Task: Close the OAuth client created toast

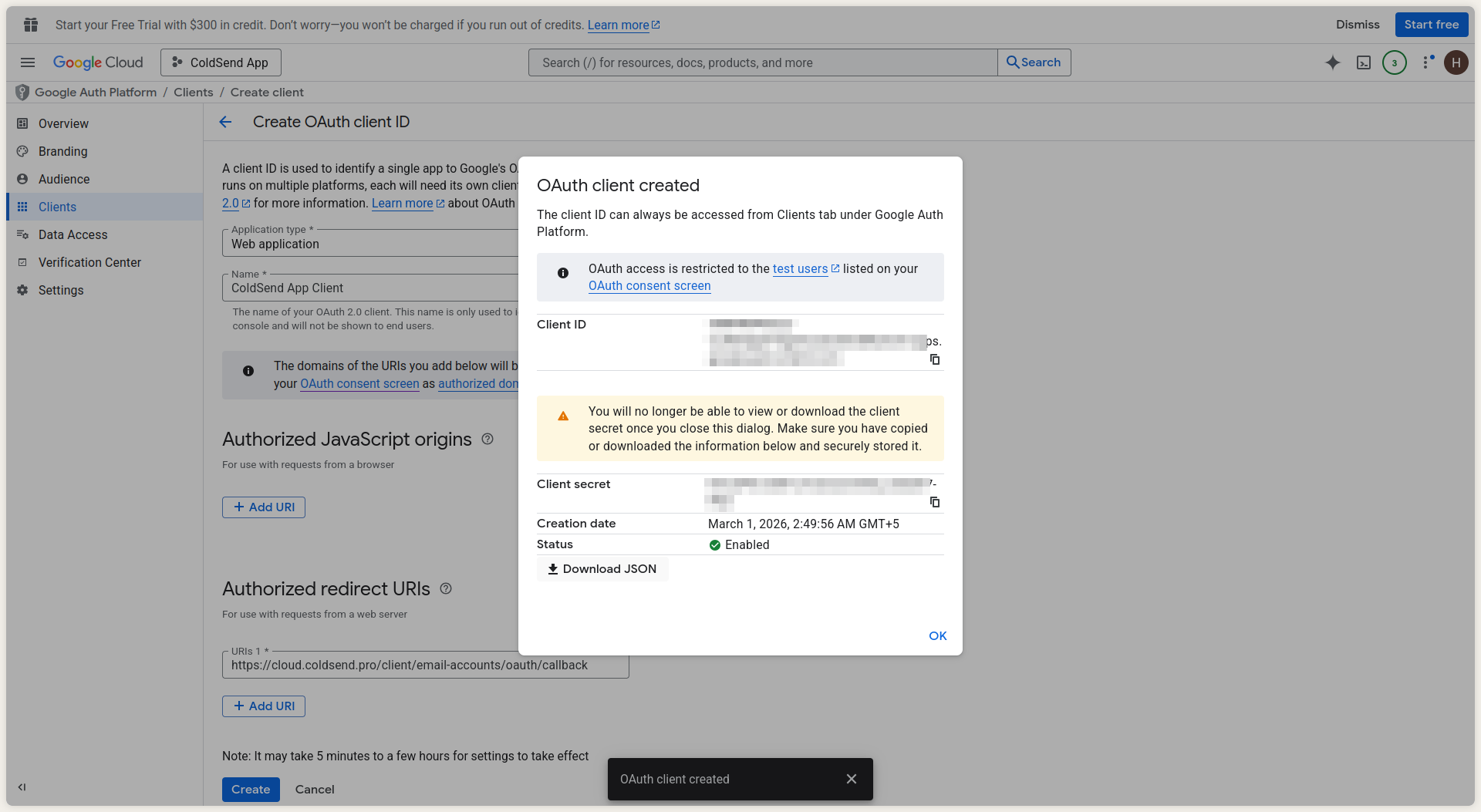Action: [x=851, y=779]
